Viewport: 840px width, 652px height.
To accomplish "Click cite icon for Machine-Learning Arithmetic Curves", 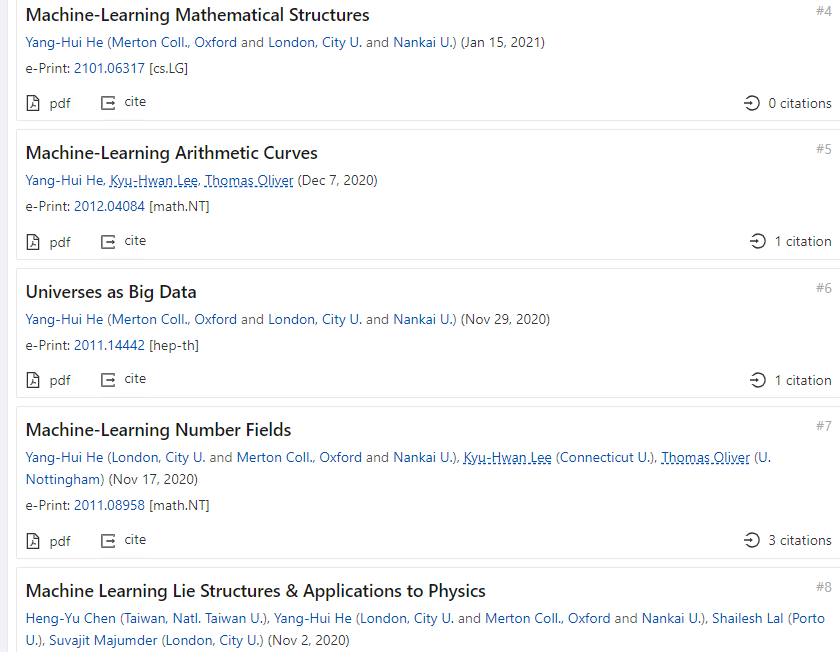I will point(109,242).
